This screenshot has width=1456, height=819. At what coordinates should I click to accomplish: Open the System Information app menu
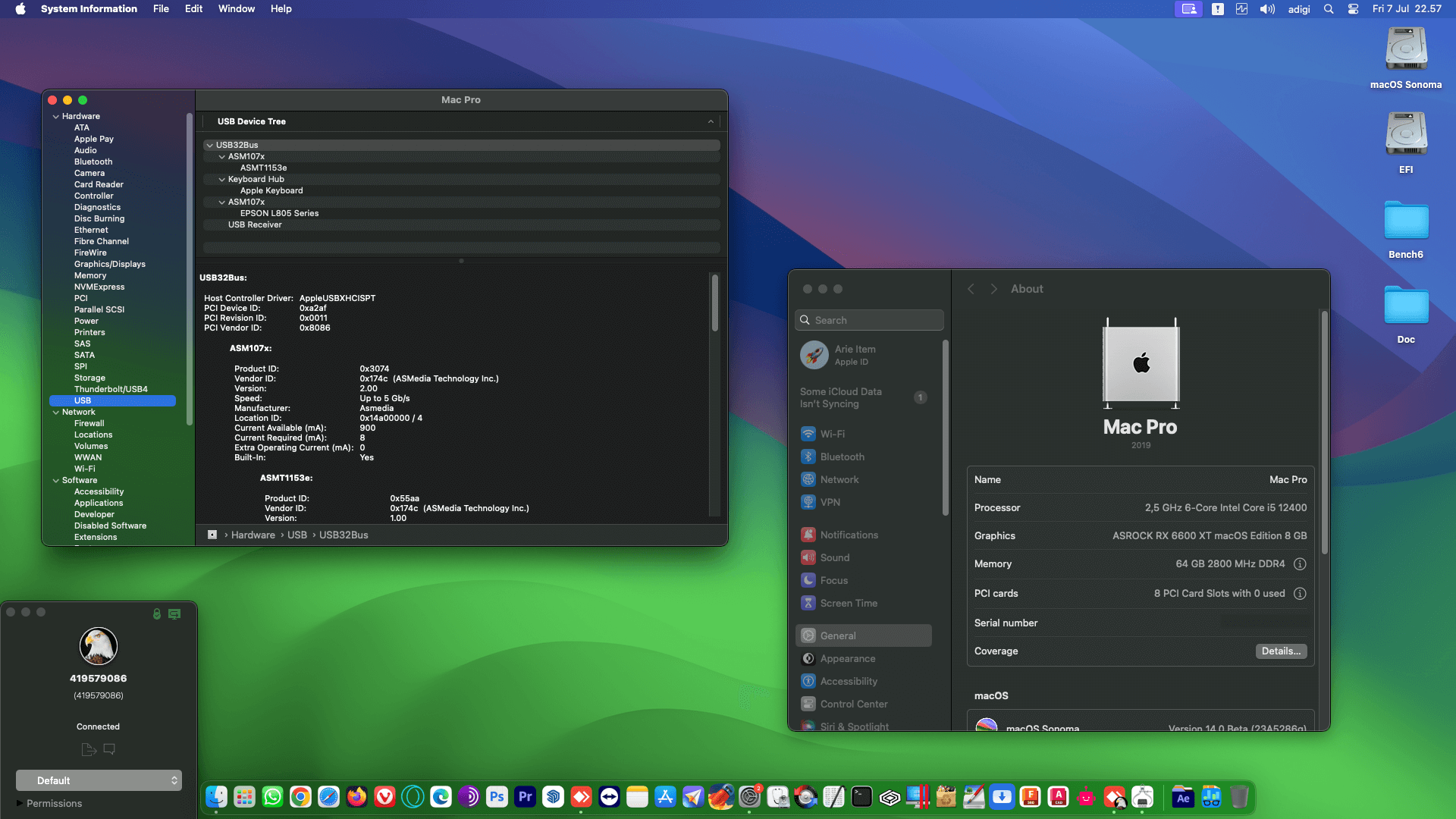click(89, 9)
